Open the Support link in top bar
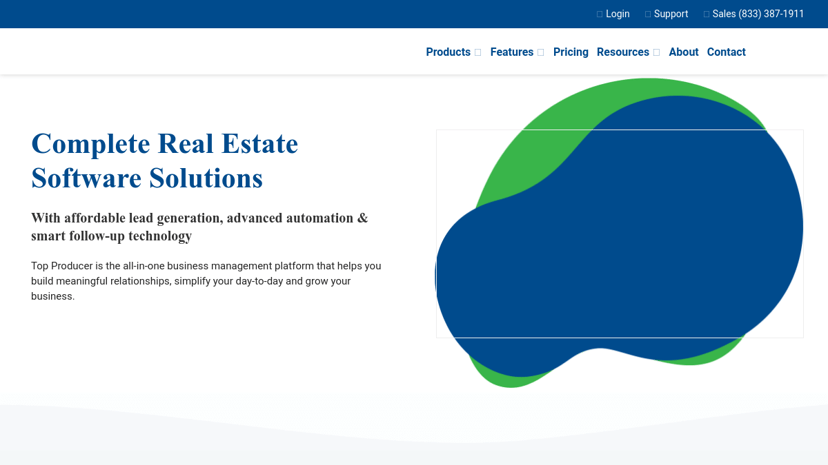The height and width of the screenshot is (465, 828). pos(671,14)
